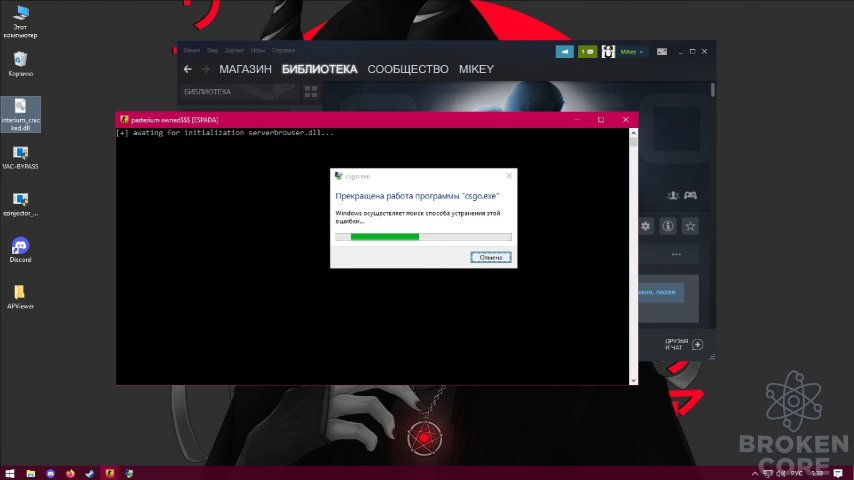Open the Вид menu in Steam
This screenshot has height=480, width=854.
212,50
